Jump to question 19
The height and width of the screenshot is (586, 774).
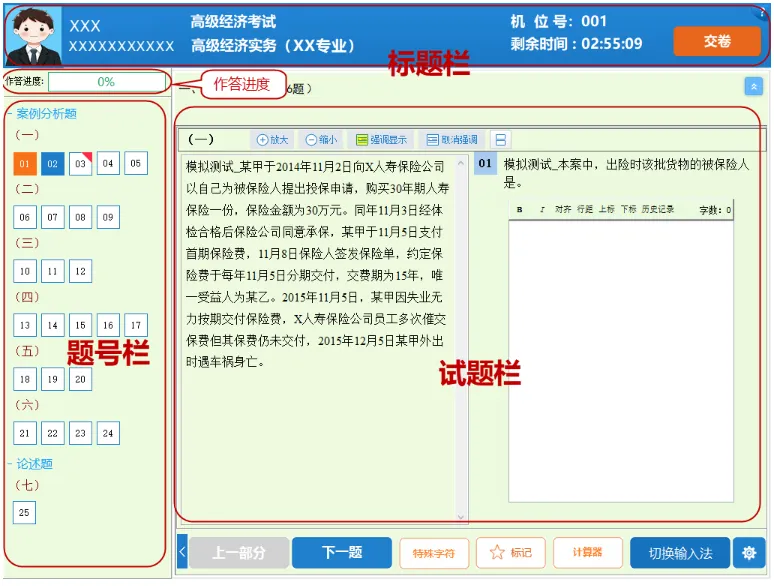coord(52,379)
